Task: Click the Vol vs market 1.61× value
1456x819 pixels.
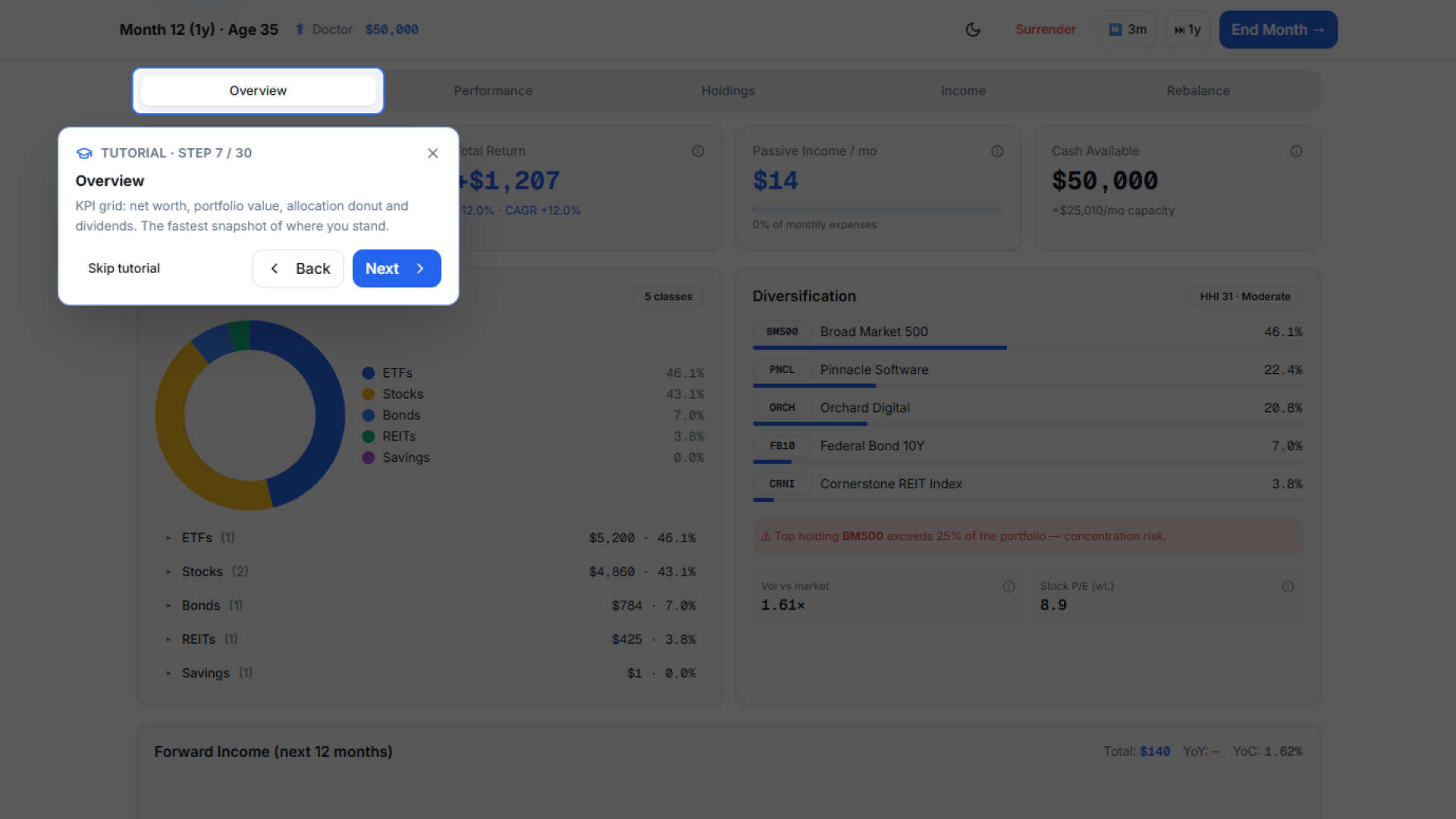Action: coord(783,605)
